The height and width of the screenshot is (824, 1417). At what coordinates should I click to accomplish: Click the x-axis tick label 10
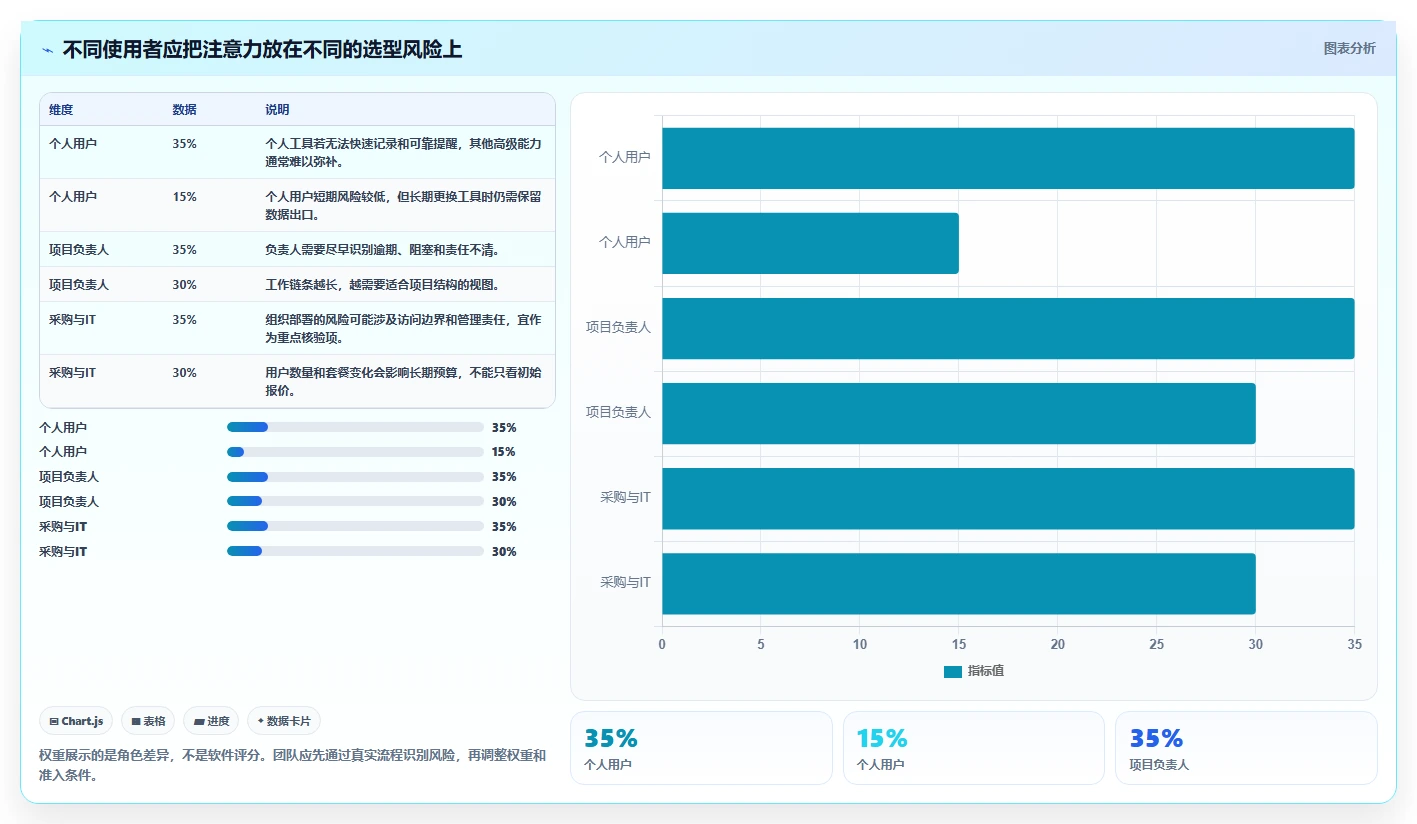click(860, 644)
